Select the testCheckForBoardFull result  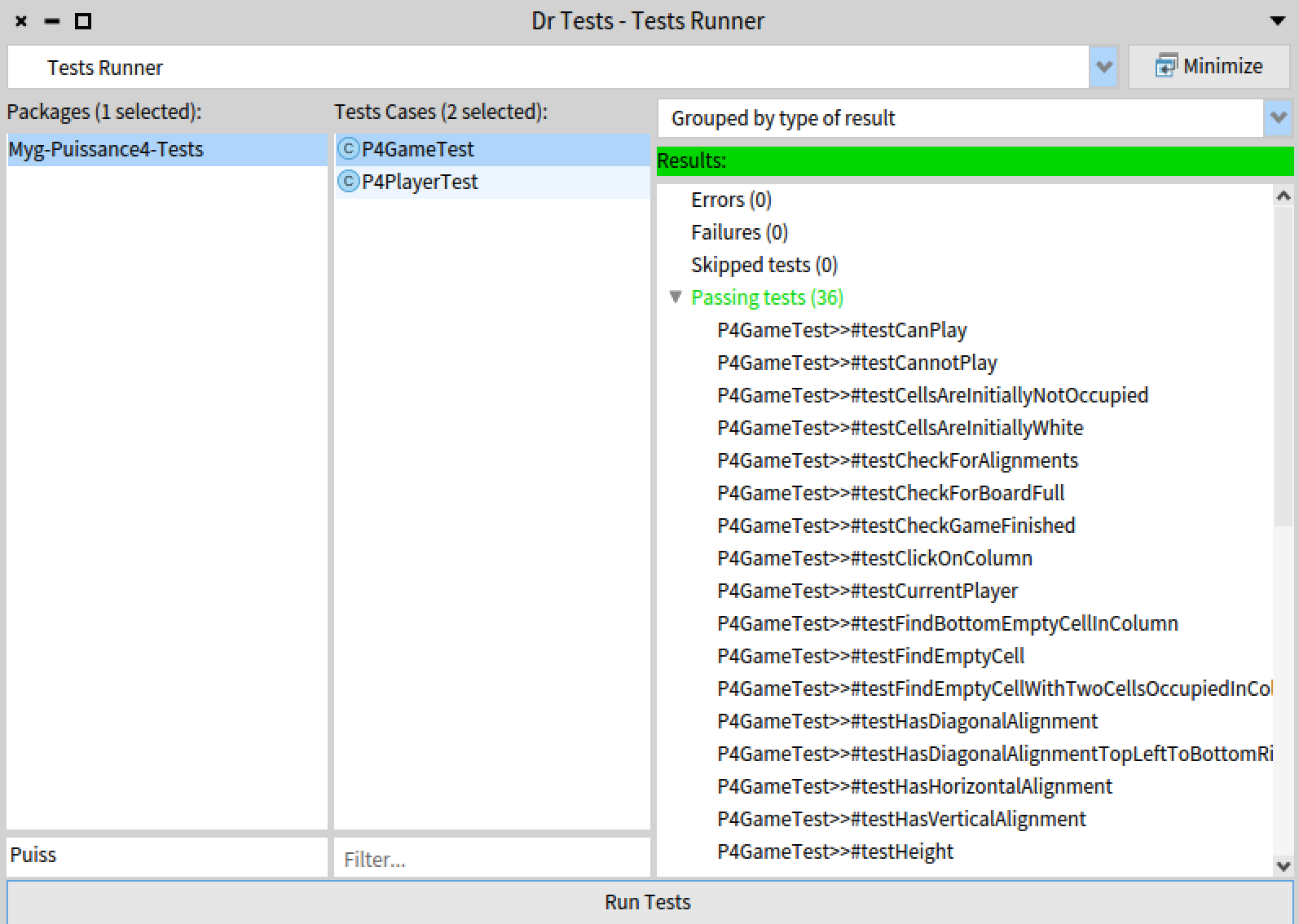pos(891,493)
